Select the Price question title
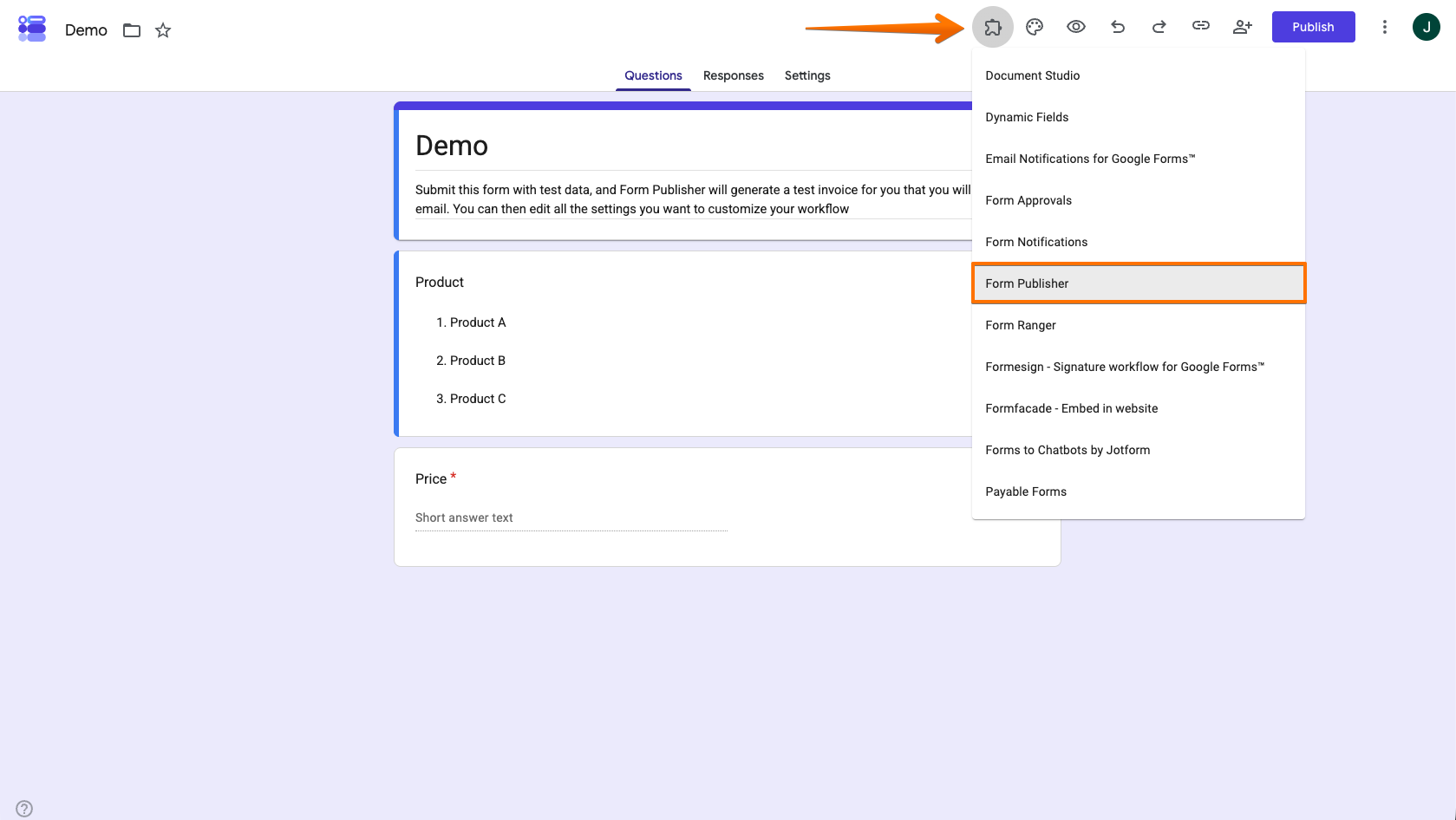 tap(431, 478)
